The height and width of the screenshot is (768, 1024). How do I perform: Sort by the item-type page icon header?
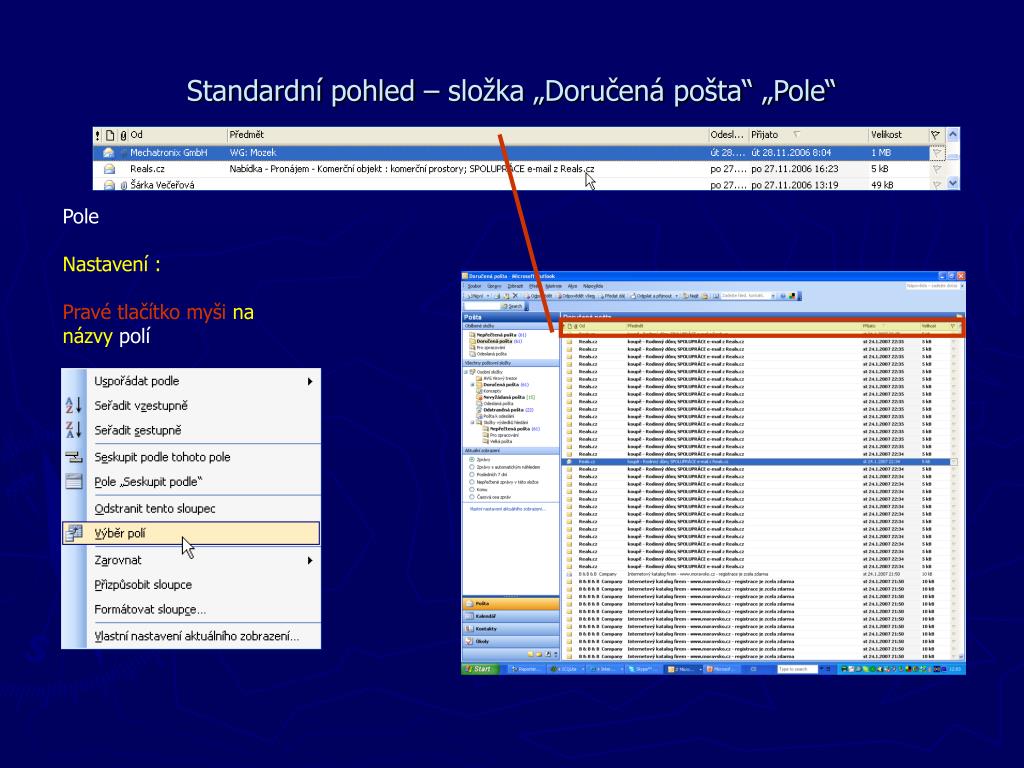(x=110, y=135)
